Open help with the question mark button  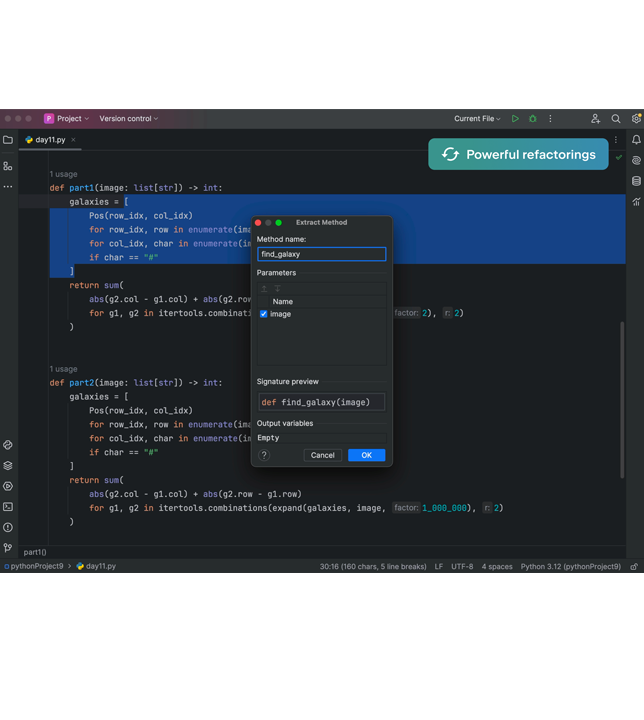[x=264, y=455]
